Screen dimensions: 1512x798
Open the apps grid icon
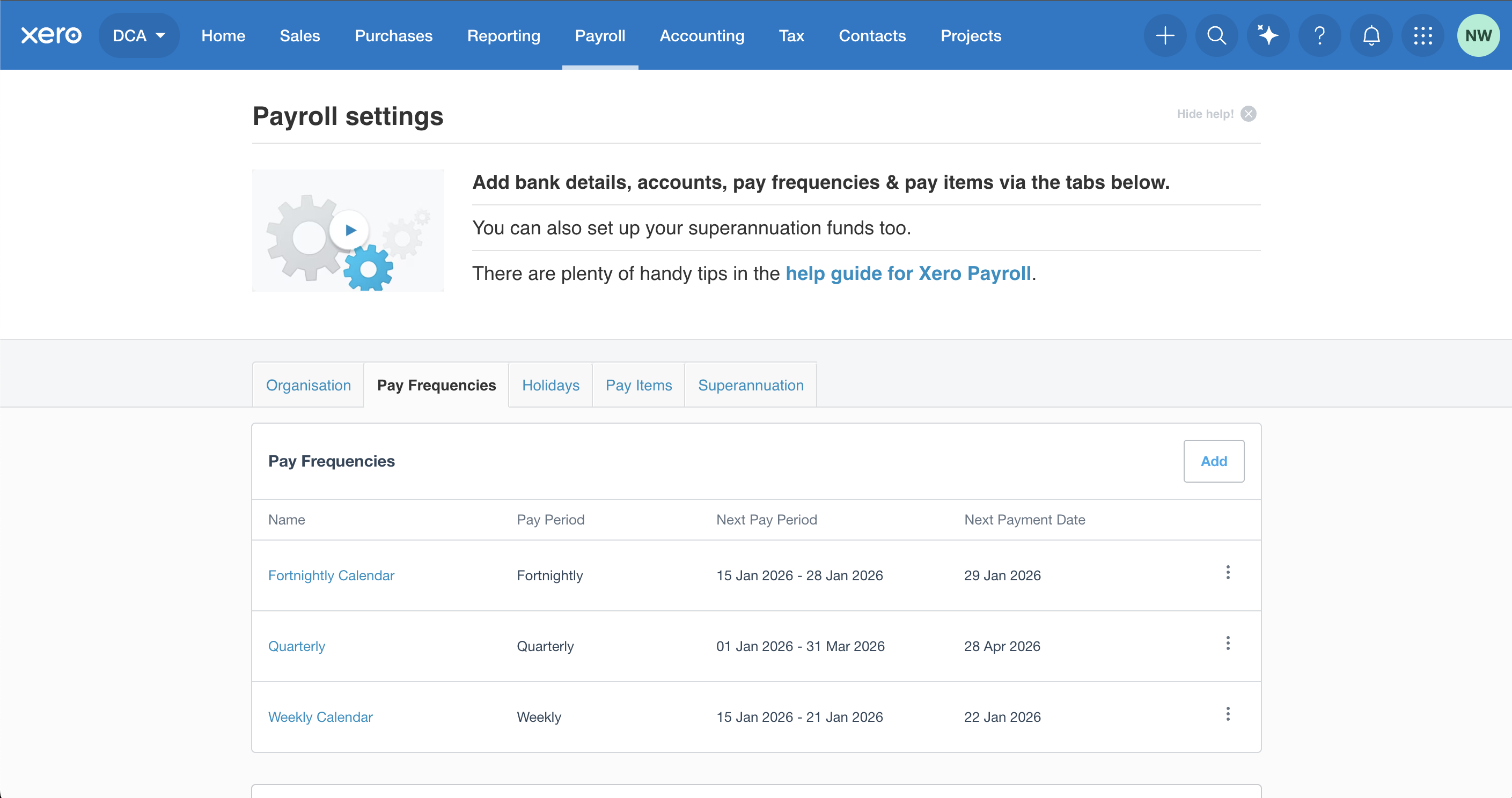(1423, 35)
